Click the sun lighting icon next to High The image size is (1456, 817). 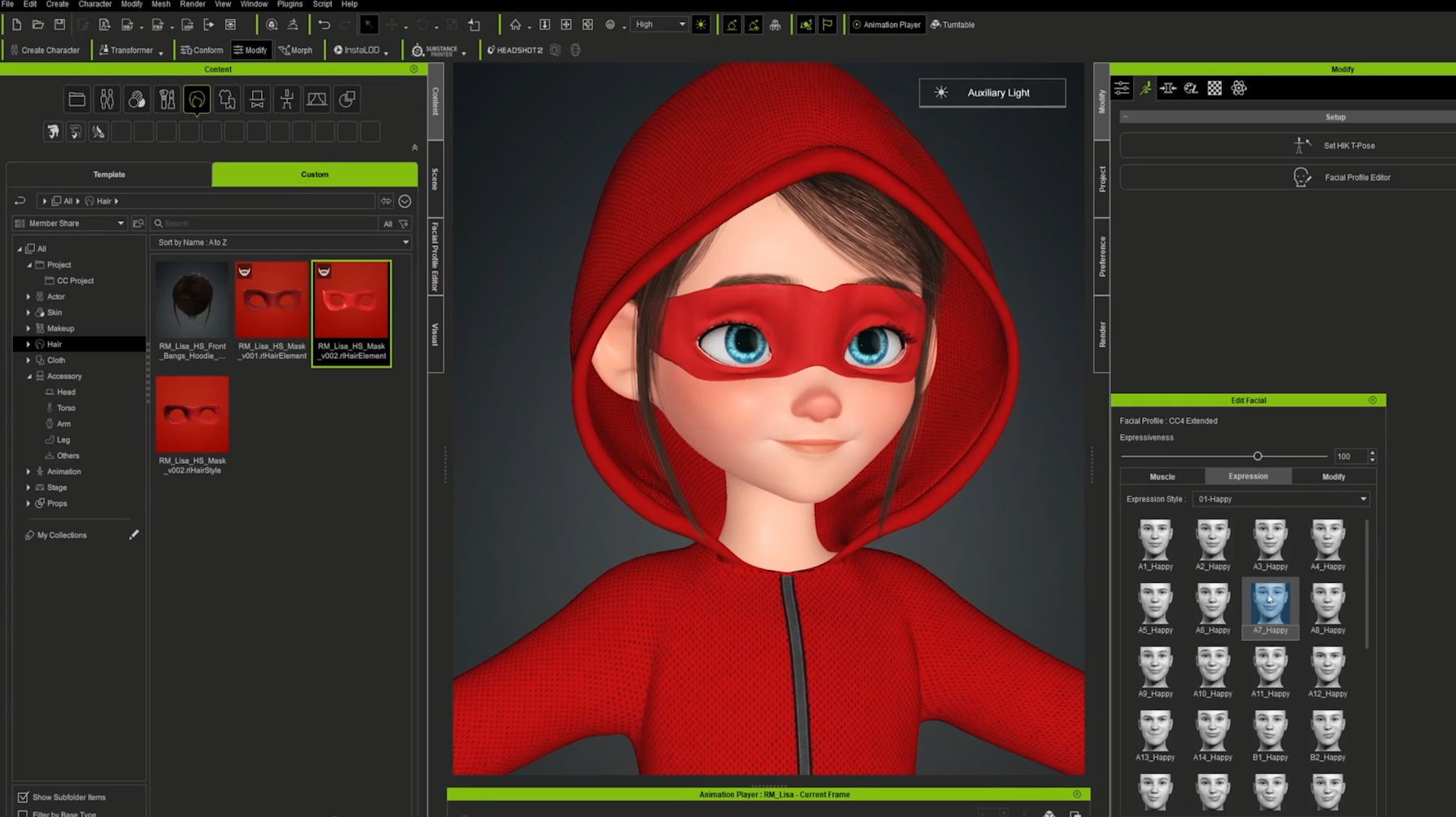coord(701,24)
